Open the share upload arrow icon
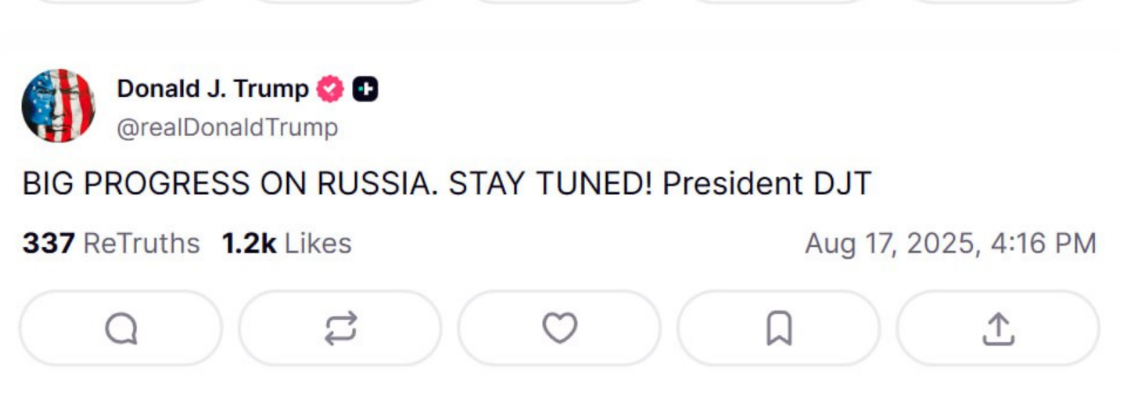This screenshot has width=1121, height=413. click(997, 328)
